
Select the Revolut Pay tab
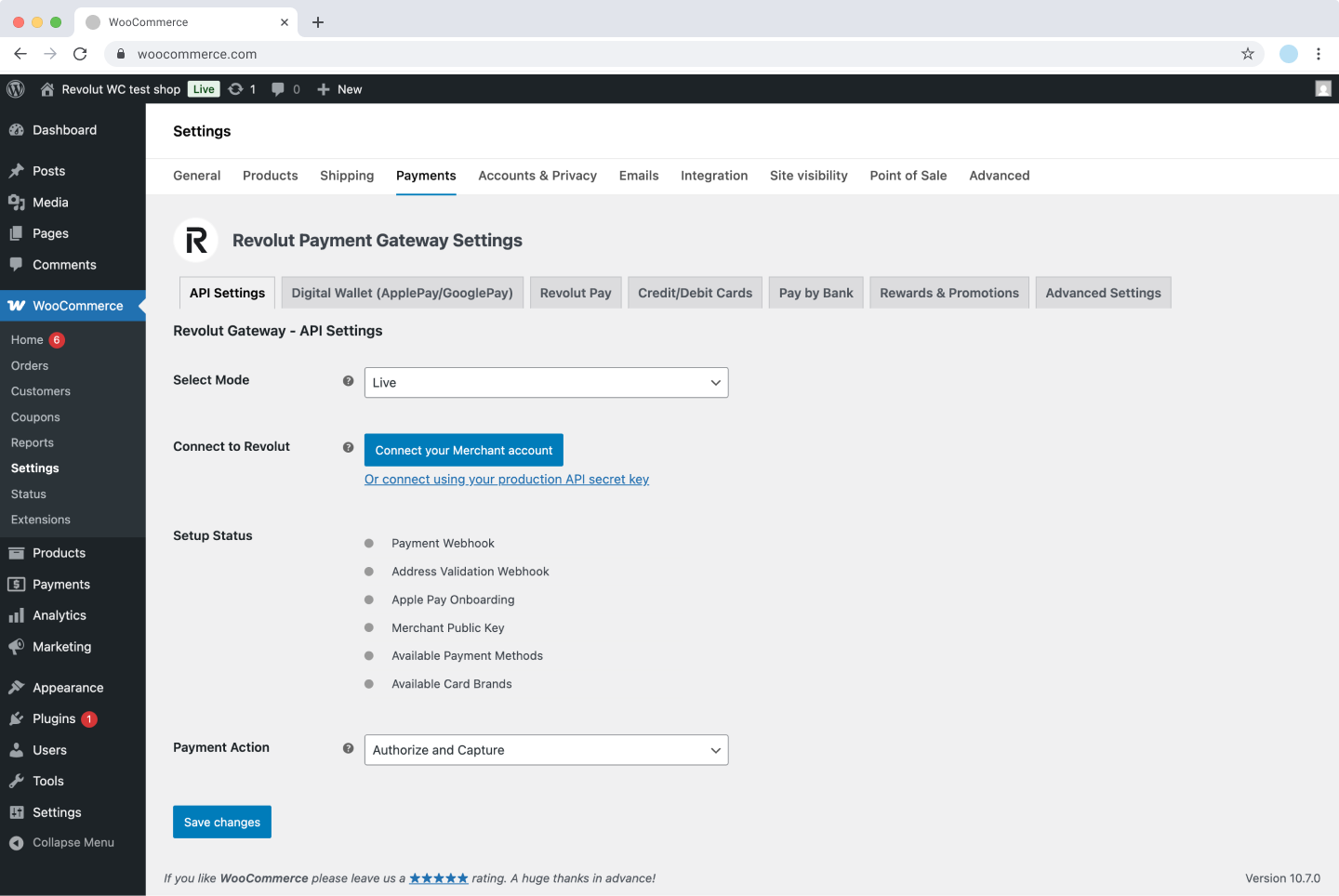point(576,293)
